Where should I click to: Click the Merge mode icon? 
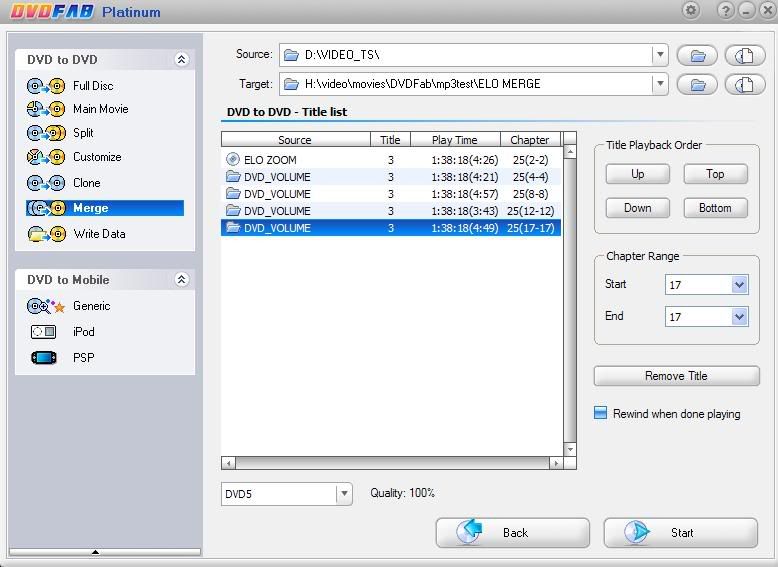[46, 208]
